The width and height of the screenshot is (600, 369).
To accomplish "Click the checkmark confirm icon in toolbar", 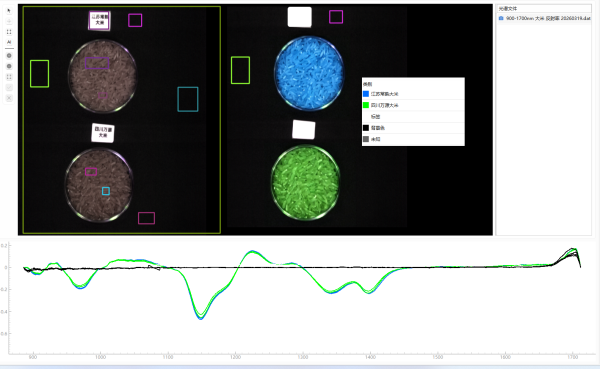I will (x=9, y=88).
